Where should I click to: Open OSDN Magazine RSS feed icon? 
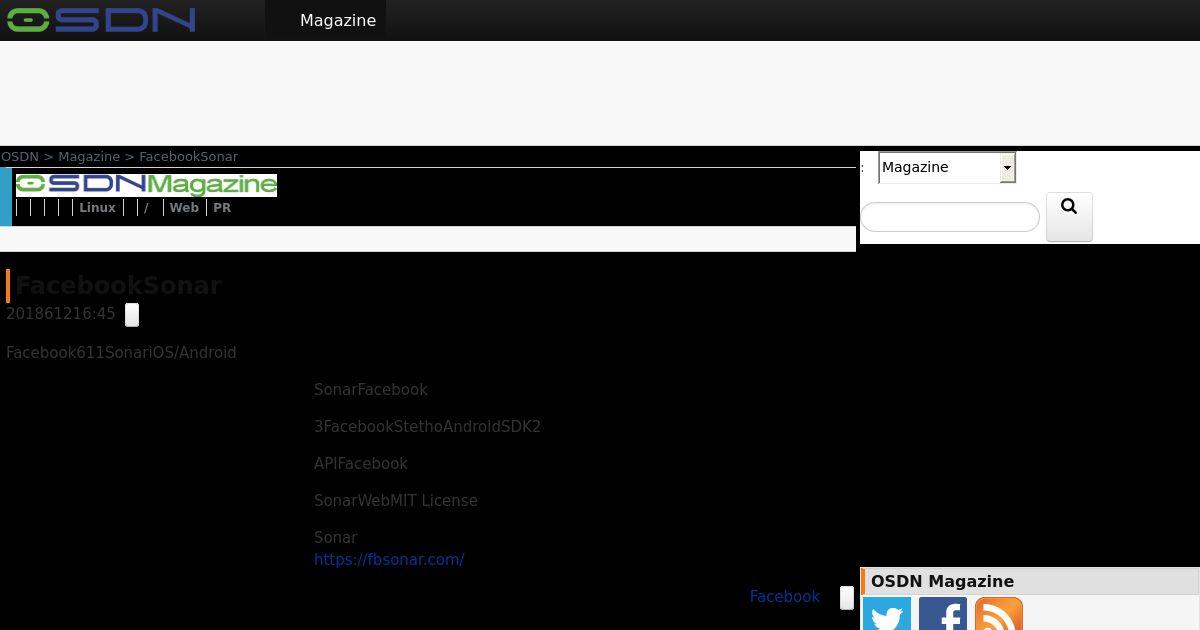[999, 615]
